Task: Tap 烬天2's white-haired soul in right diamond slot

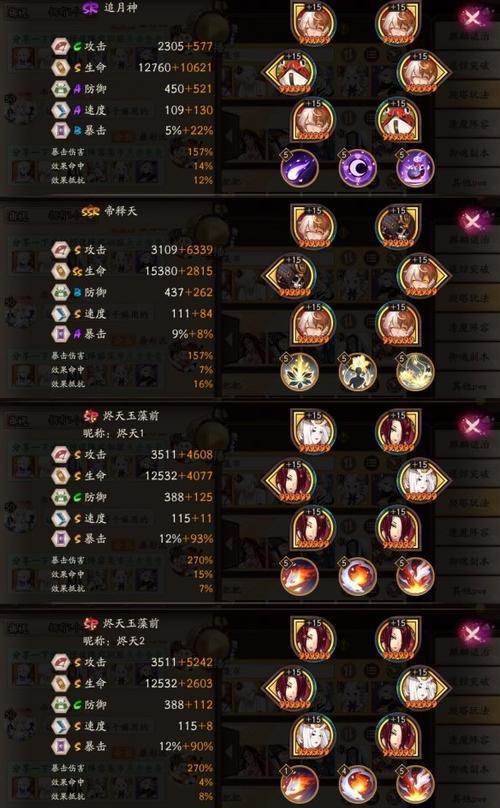Action: (424, 688)
